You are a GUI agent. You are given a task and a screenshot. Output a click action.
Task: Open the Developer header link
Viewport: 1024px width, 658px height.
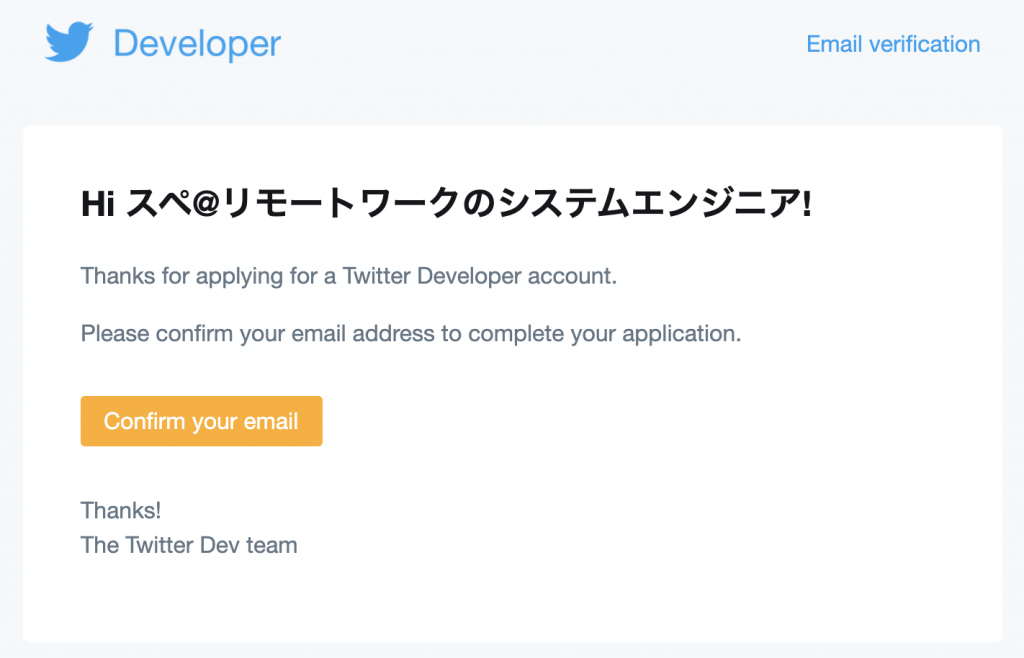(x=197, y=44)
